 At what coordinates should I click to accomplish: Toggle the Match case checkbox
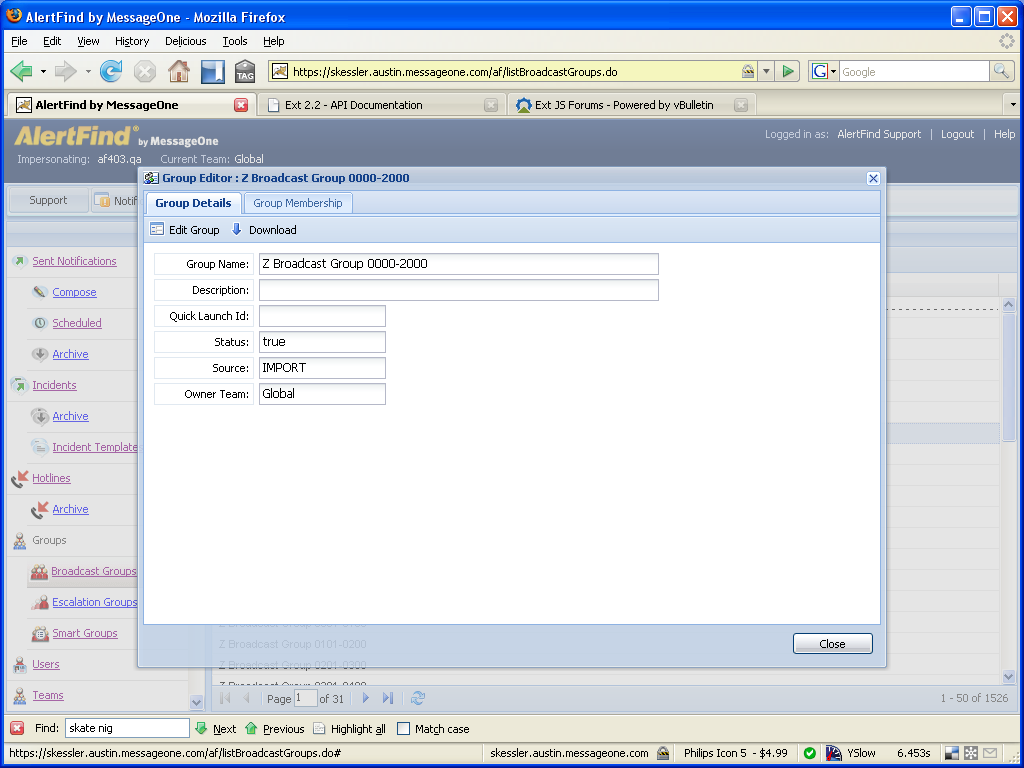pyautogui.click(x=404, y=728)
